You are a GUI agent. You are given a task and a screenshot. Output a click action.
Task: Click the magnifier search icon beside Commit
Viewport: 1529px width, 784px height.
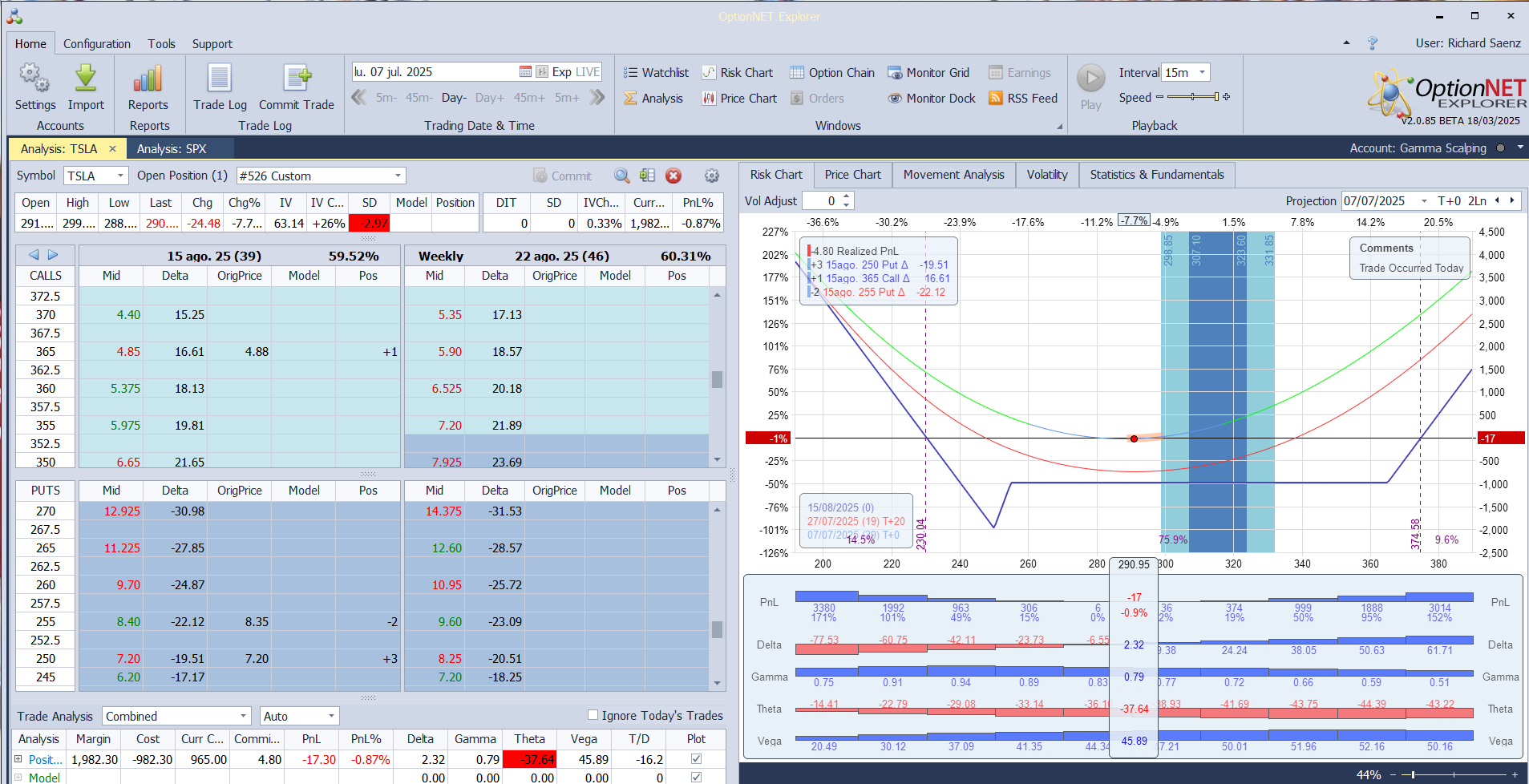click(x=622, y=176)
